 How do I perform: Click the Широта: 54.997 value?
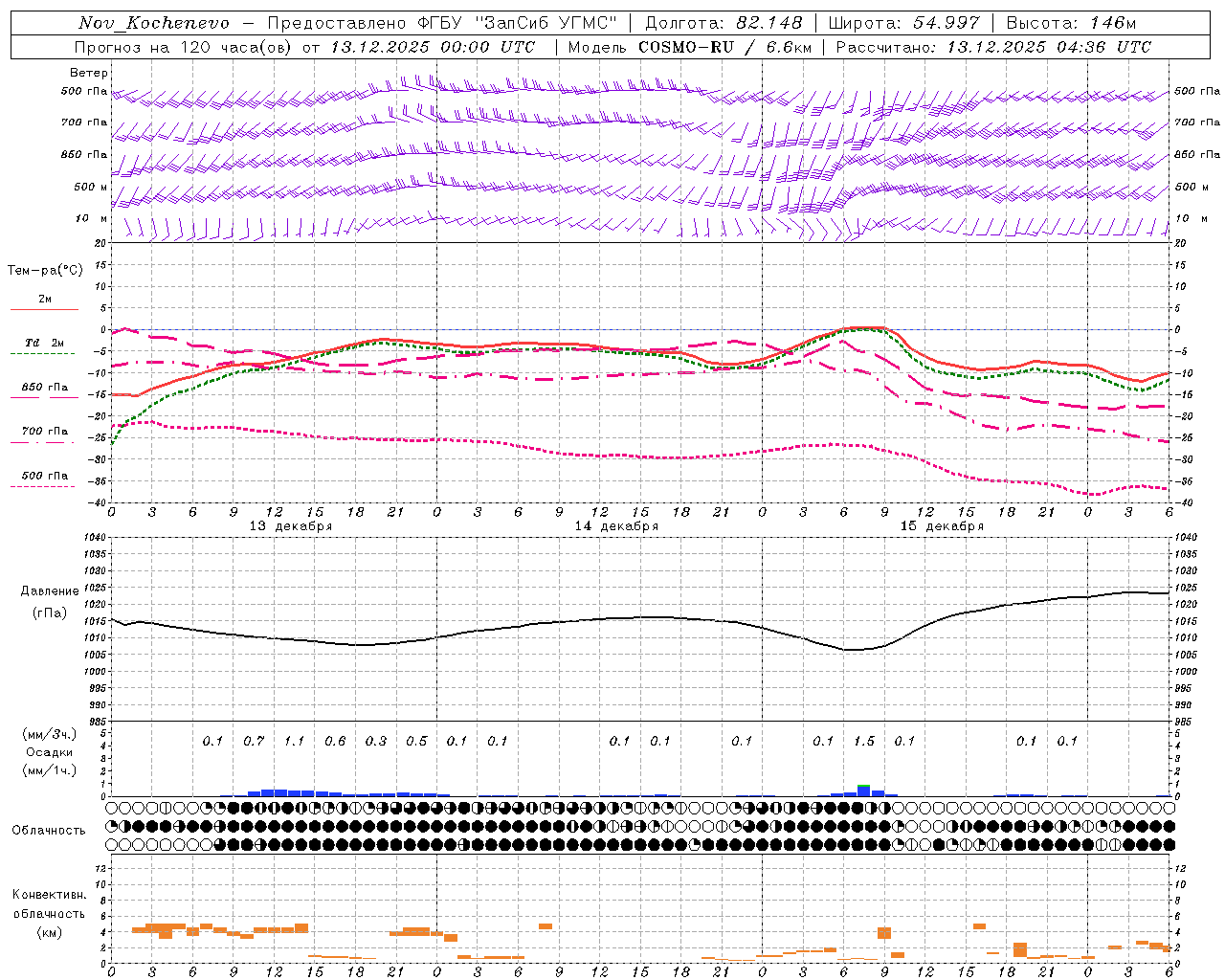(903, 23)
